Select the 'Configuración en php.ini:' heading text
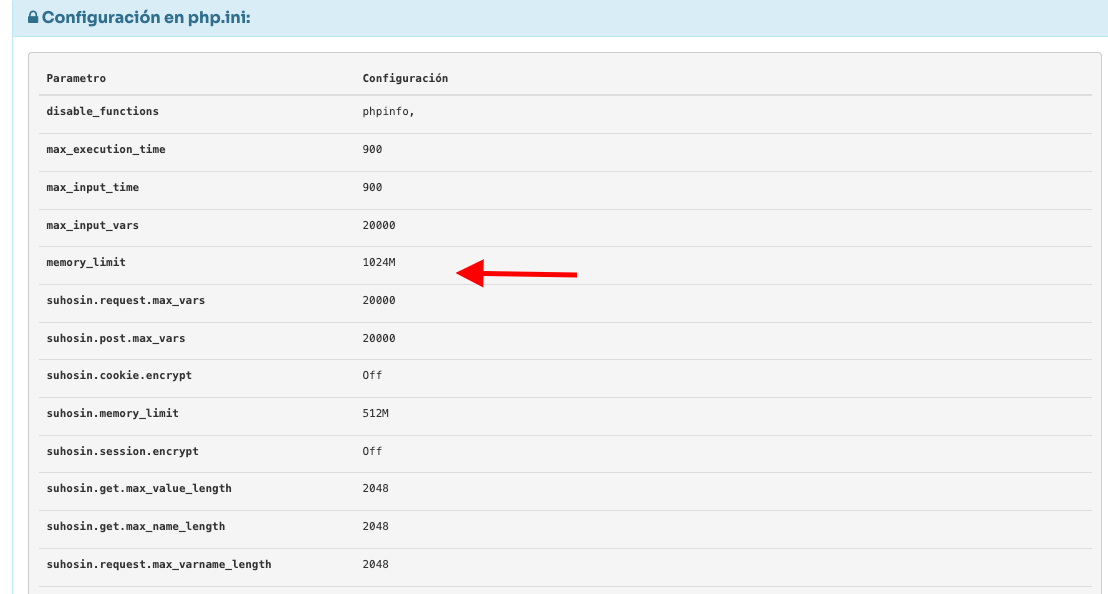The width and height of the screenshot is (1108, 594). click(x=146, y=18)
